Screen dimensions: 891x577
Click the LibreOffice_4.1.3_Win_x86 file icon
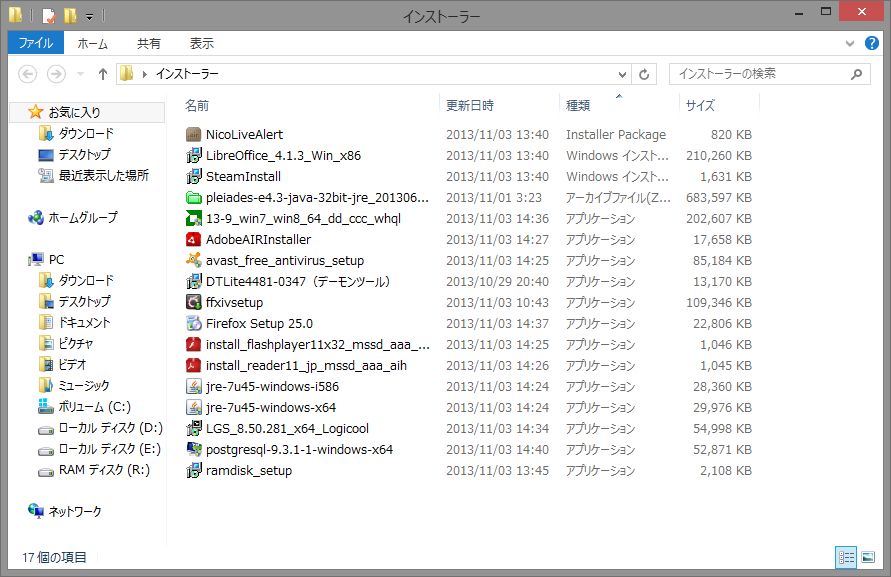click(x=194, y=156)
